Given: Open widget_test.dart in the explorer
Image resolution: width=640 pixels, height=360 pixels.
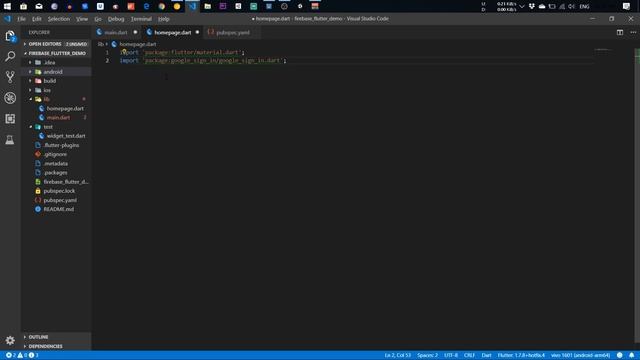Looking at the screenshot, I should (66, 136).
